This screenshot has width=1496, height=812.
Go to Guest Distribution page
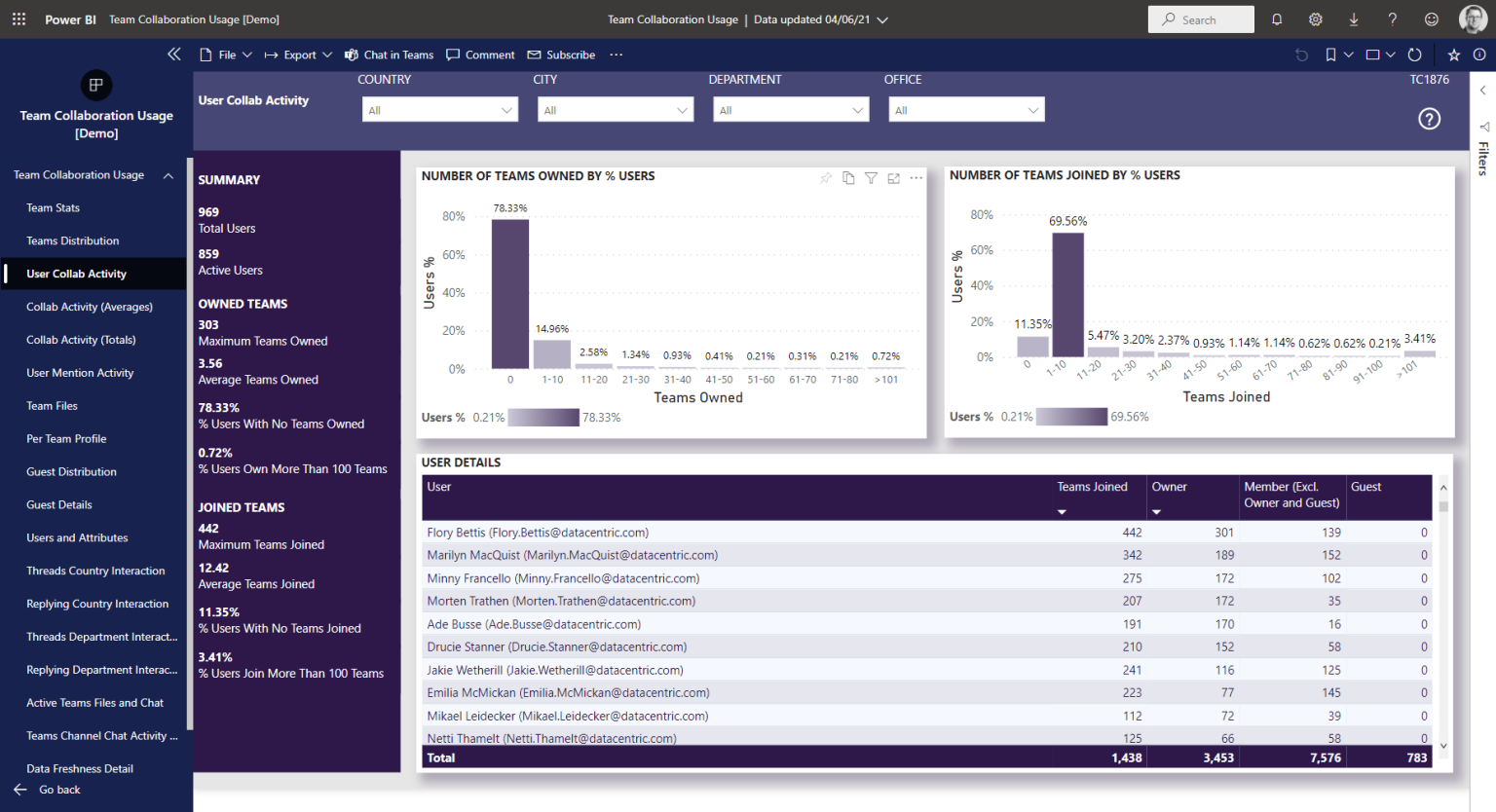point(71,472)
